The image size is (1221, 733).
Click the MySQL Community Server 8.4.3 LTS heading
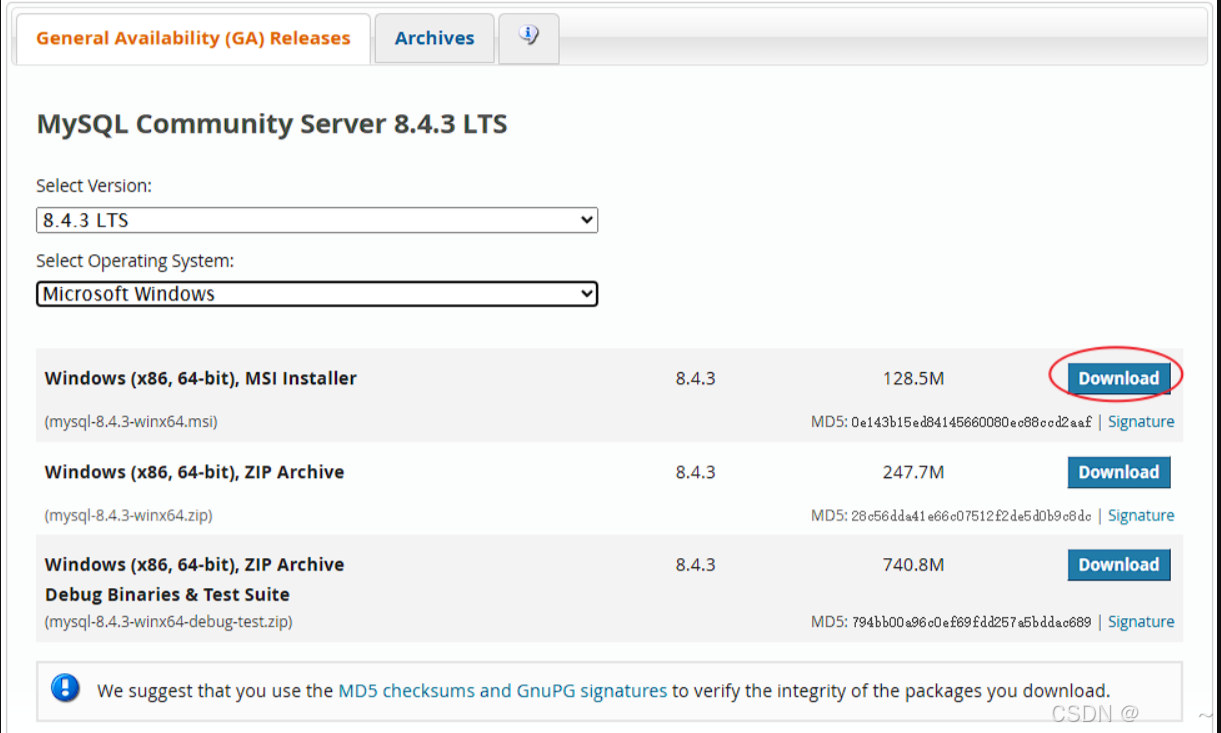(272, 124)
